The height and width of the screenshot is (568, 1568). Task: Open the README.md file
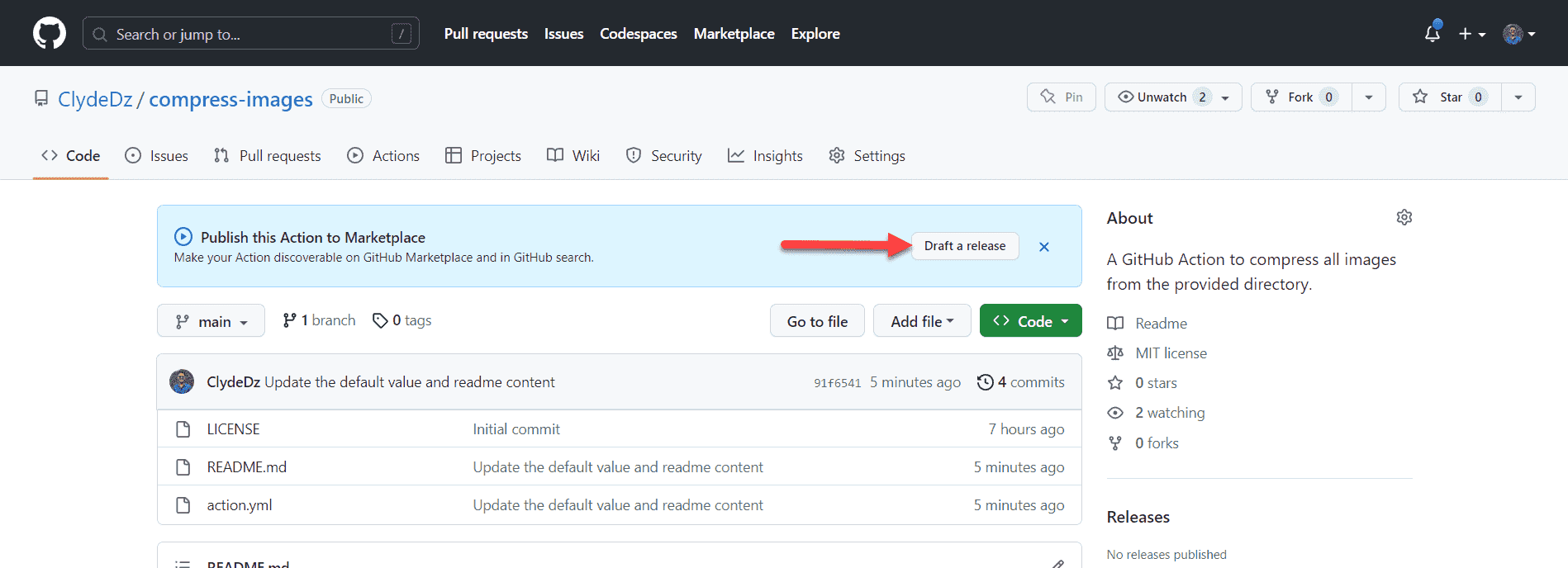[x=247, y=467]
